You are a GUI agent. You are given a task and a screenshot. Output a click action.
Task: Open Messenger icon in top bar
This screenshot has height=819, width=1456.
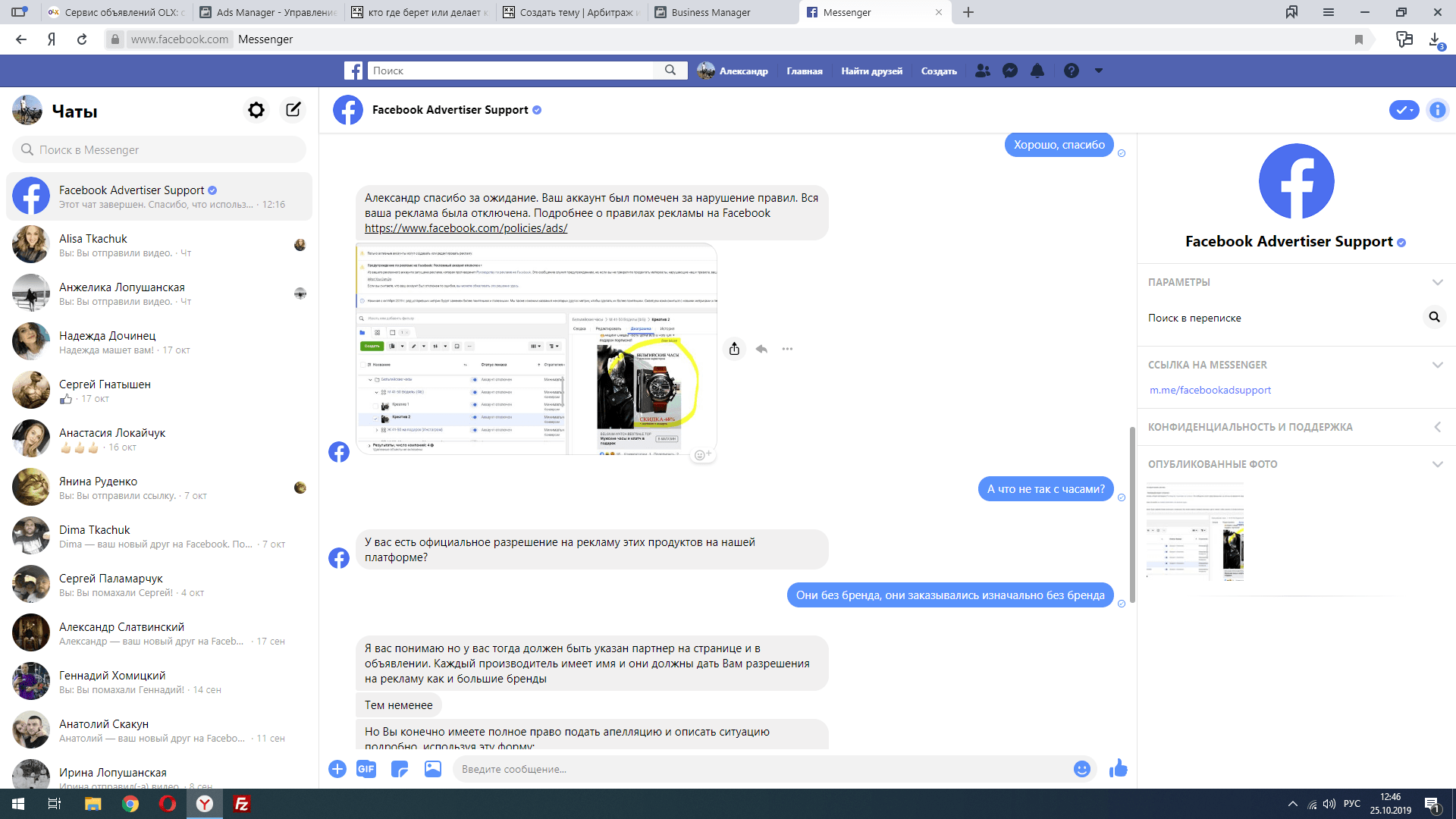[1010, 71]
